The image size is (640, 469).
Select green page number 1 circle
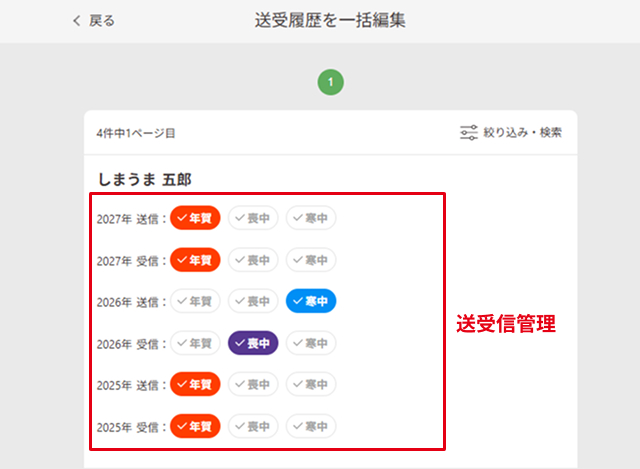click(x=331, y=82)
